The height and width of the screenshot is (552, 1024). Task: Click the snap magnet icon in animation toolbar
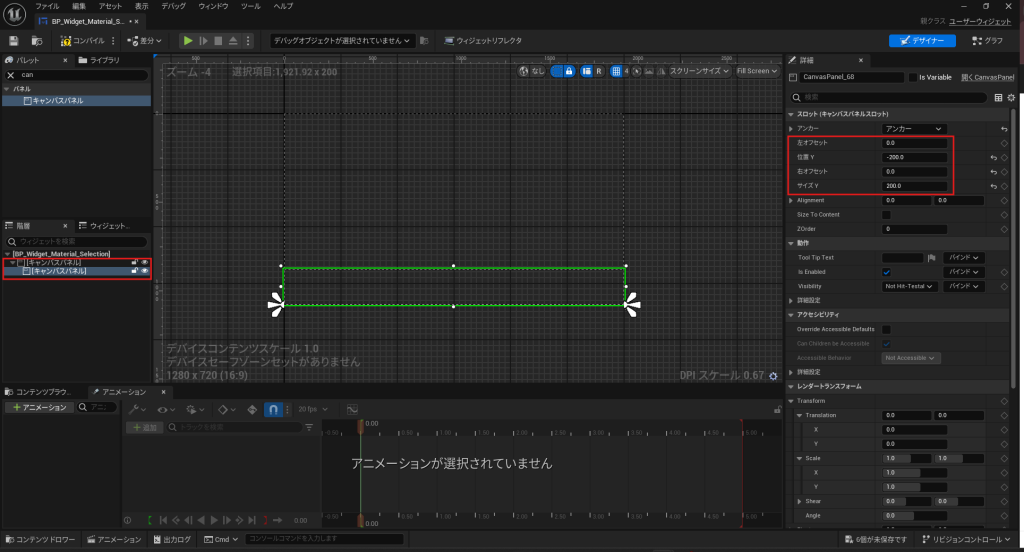click(x=274, y=410)
